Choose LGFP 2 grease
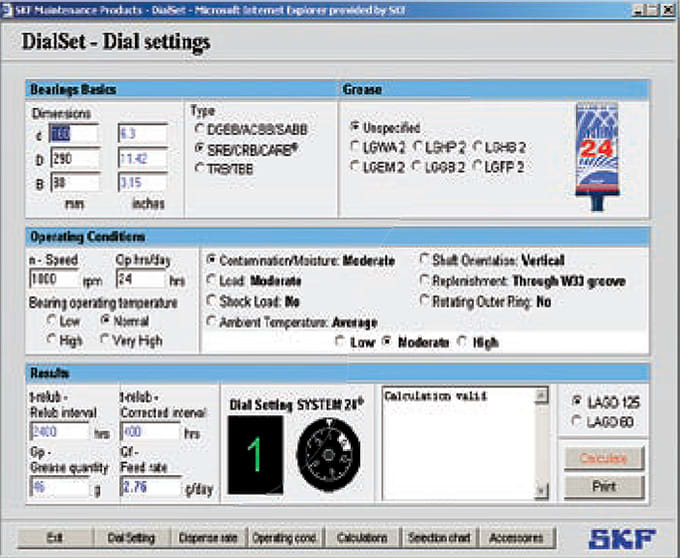Screen dimensions: 680x558 (x=477, y=166)
